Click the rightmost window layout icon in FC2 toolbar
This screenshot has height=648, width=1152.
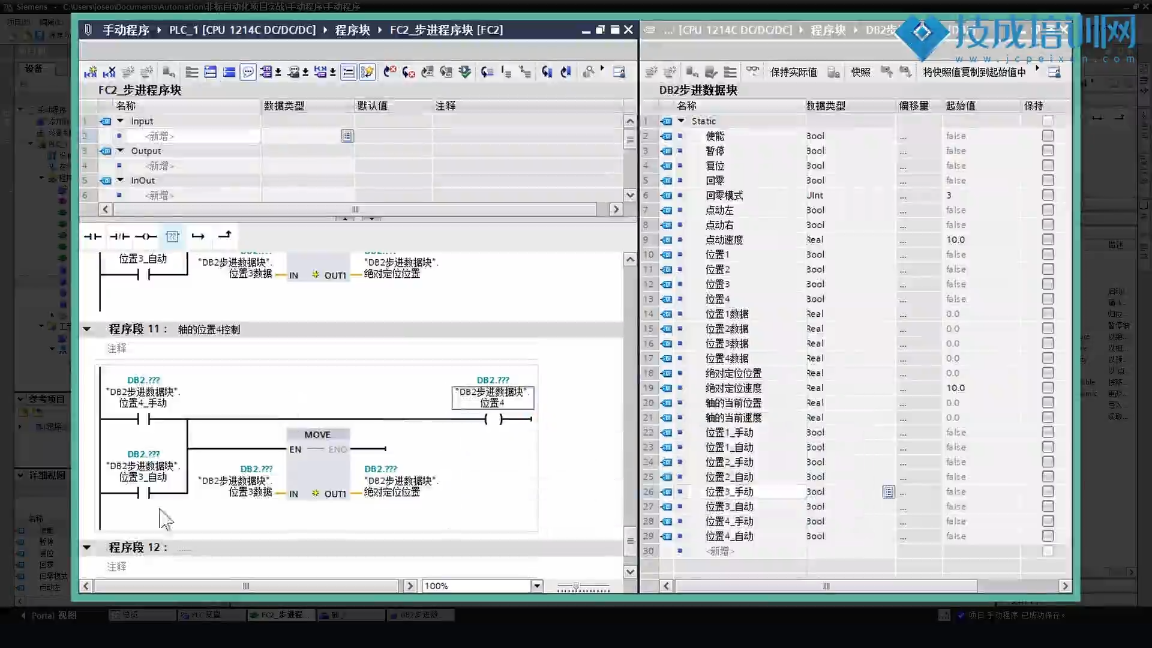point(619,72)
